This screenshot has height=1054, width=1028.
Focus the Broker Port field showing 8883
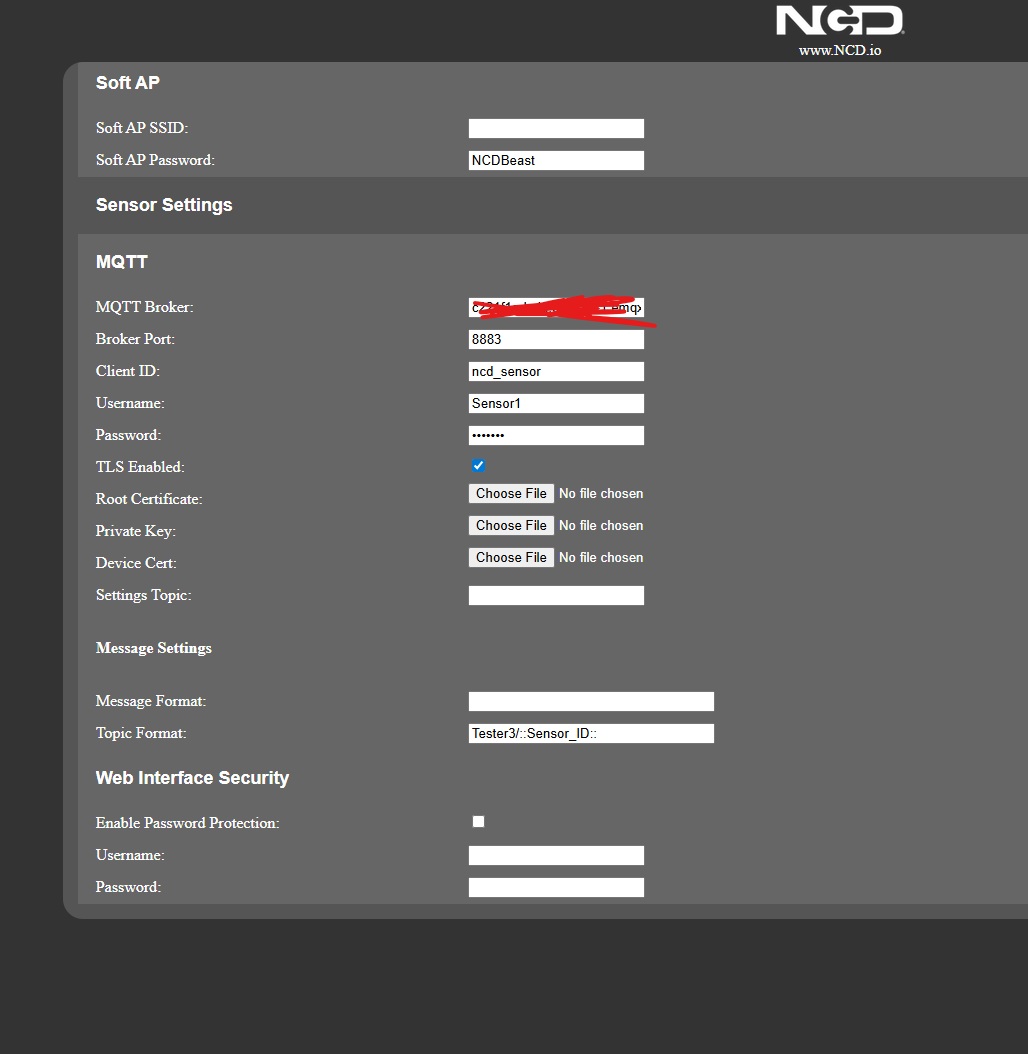tap(556, 339)
